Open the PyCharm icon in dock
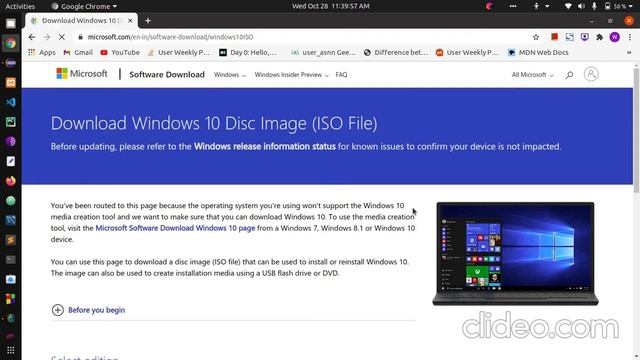Image resolution: width=640 pixels, height=360 pixels. pyautogui.click(x=11, y=122)
